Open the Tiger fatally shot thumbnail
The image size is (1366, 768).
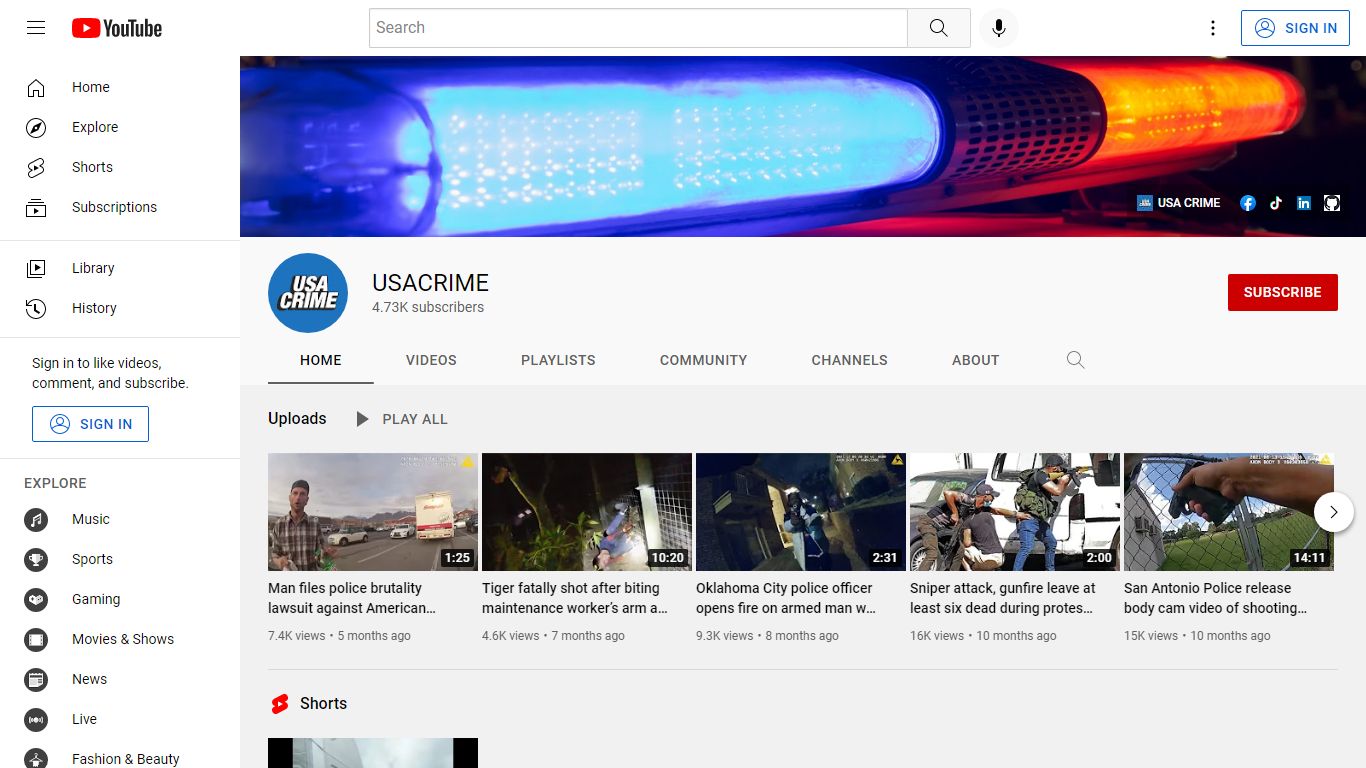click(587, 512)
